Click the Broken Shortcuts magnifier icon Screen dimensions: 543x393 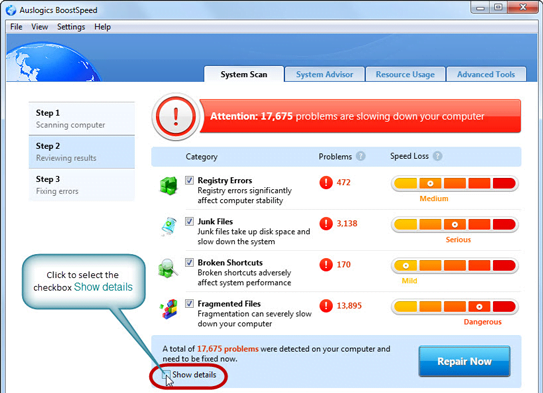pyautogui.click(x=168, y=268)
